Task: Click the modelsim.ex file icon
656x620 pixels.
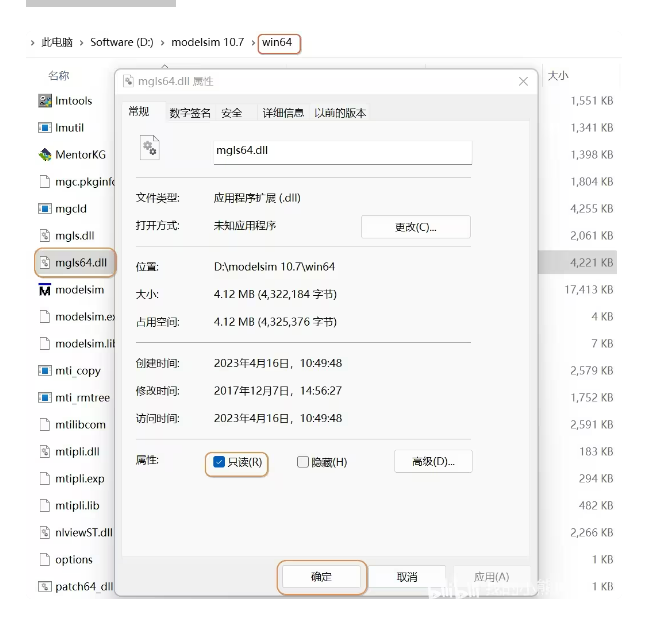Action: coord(45,317)
